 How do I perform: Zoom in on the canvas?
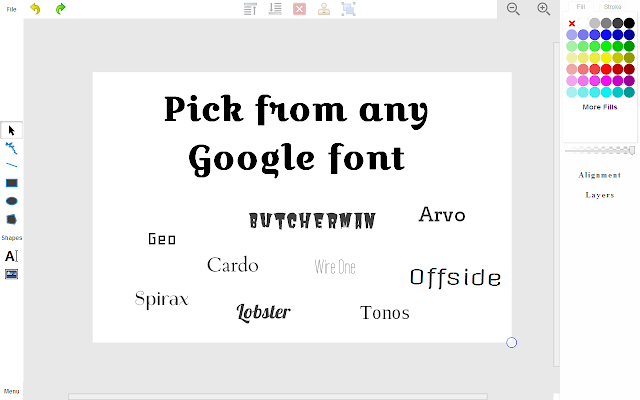pyautogui.click(x=544, y=9)
